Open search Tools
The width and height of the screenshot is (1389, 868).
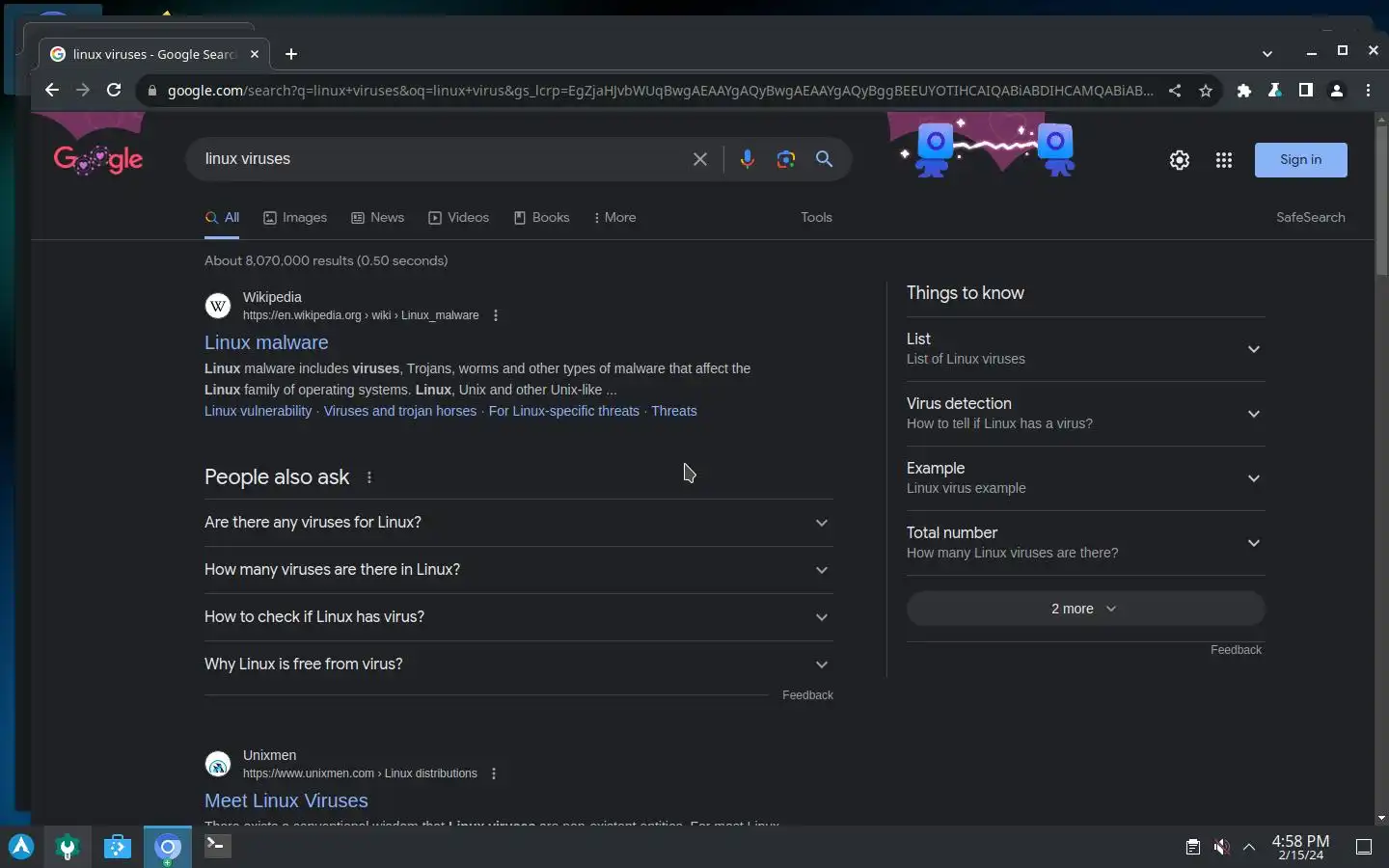tap(816, 218)
